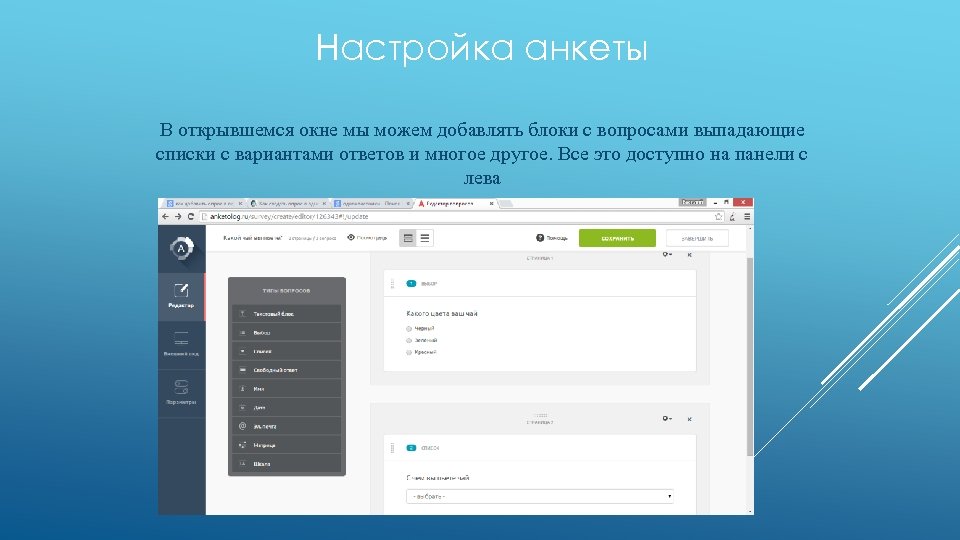Click the question 2 number badge

coord(411,448)
